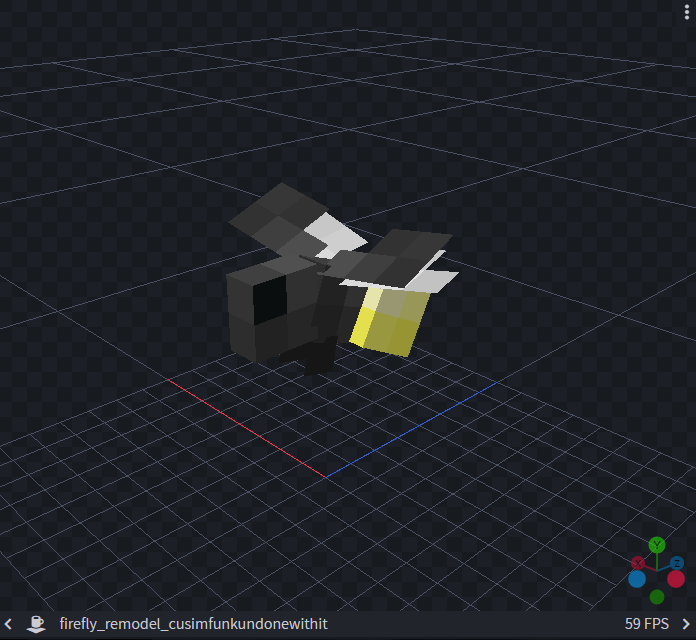Click the dark green bottom gizmo circle
The width and height of the screenshot is (696, 640).
tap(657, 597)
